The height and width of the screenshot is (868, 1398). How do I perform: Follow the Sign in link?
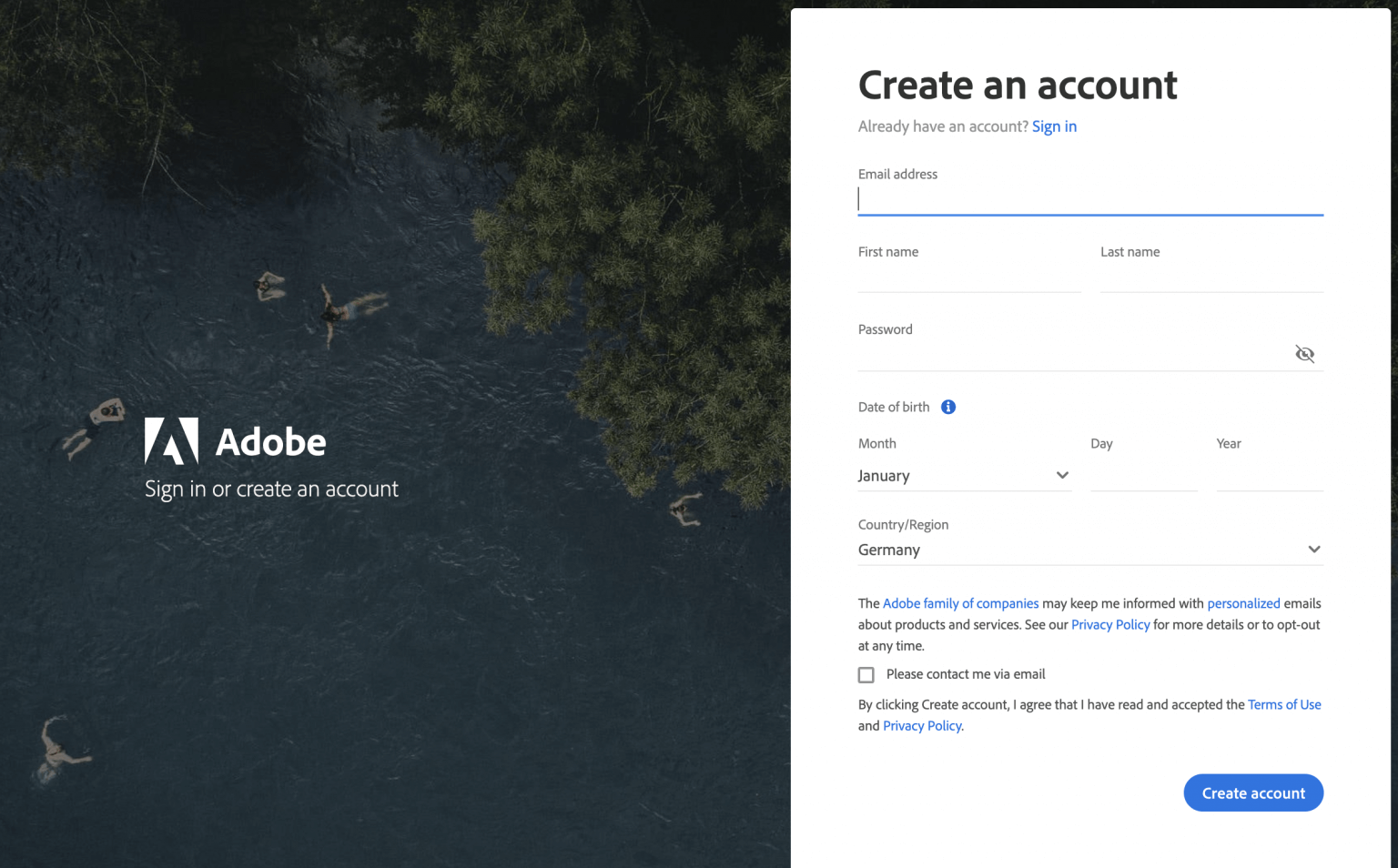click(1054, 126)
